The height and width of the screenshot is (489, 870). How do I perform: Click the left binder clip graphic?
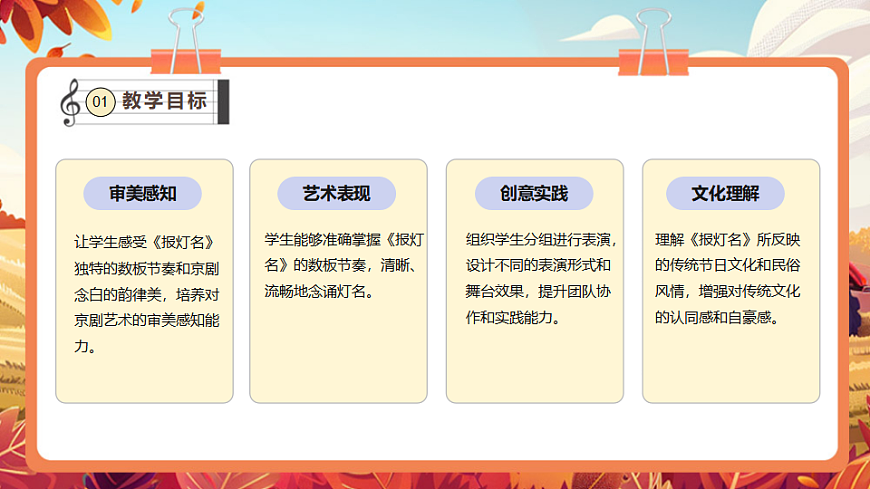pyautogui.click(x=186, y=42)
